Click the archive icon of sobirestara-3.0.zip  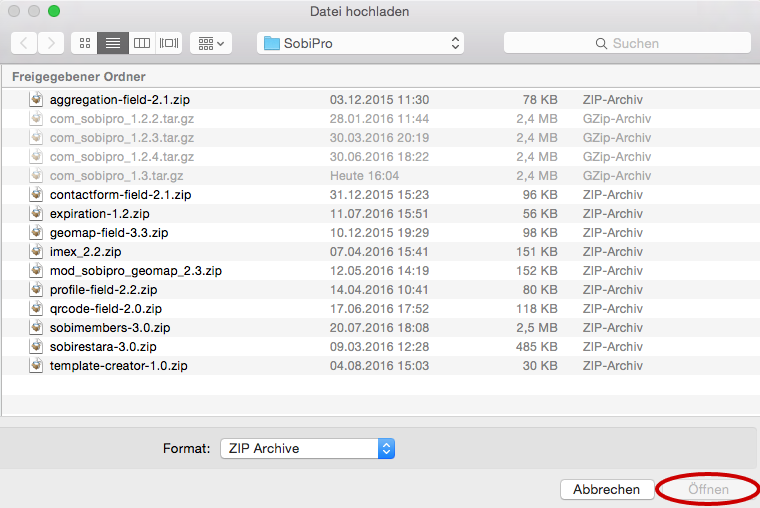pos(36,346)
